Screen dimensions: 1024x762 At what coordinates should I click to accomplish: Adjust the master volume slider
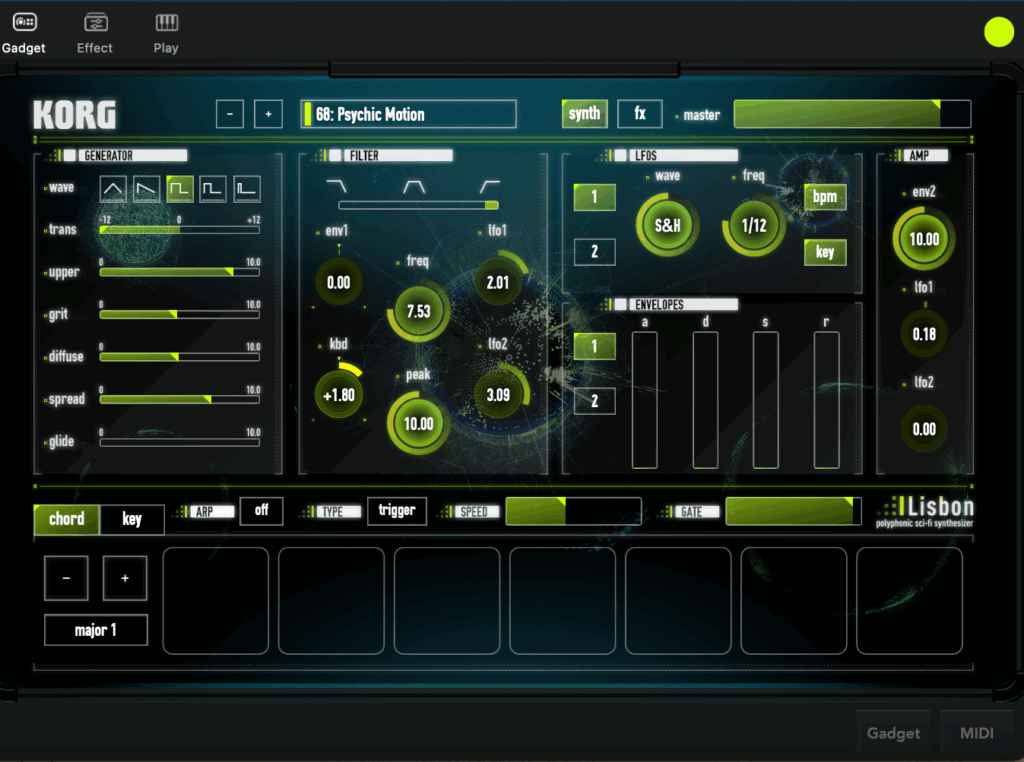coord(851,114)
